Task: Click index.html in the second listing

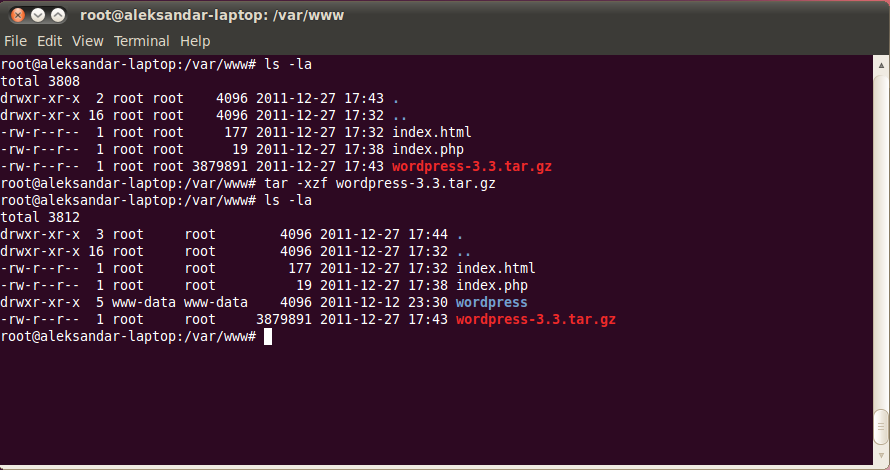Action: tap(496, 268)
